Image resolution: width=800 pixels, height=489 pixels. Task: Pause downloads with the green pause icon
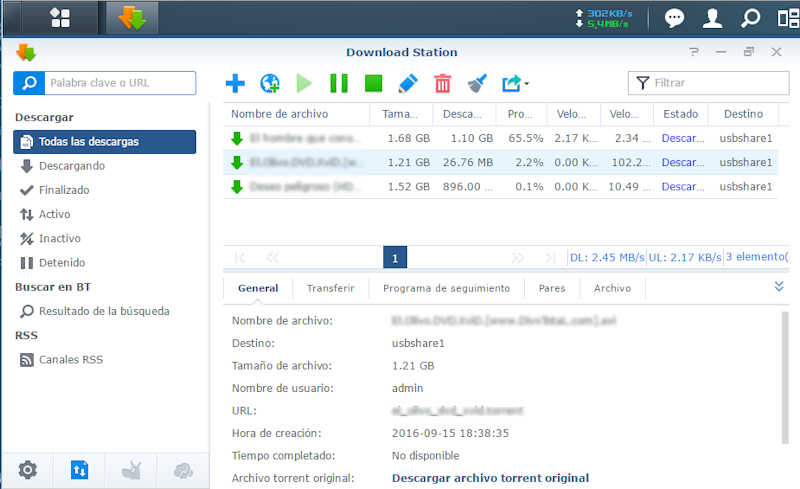point(339,83)
